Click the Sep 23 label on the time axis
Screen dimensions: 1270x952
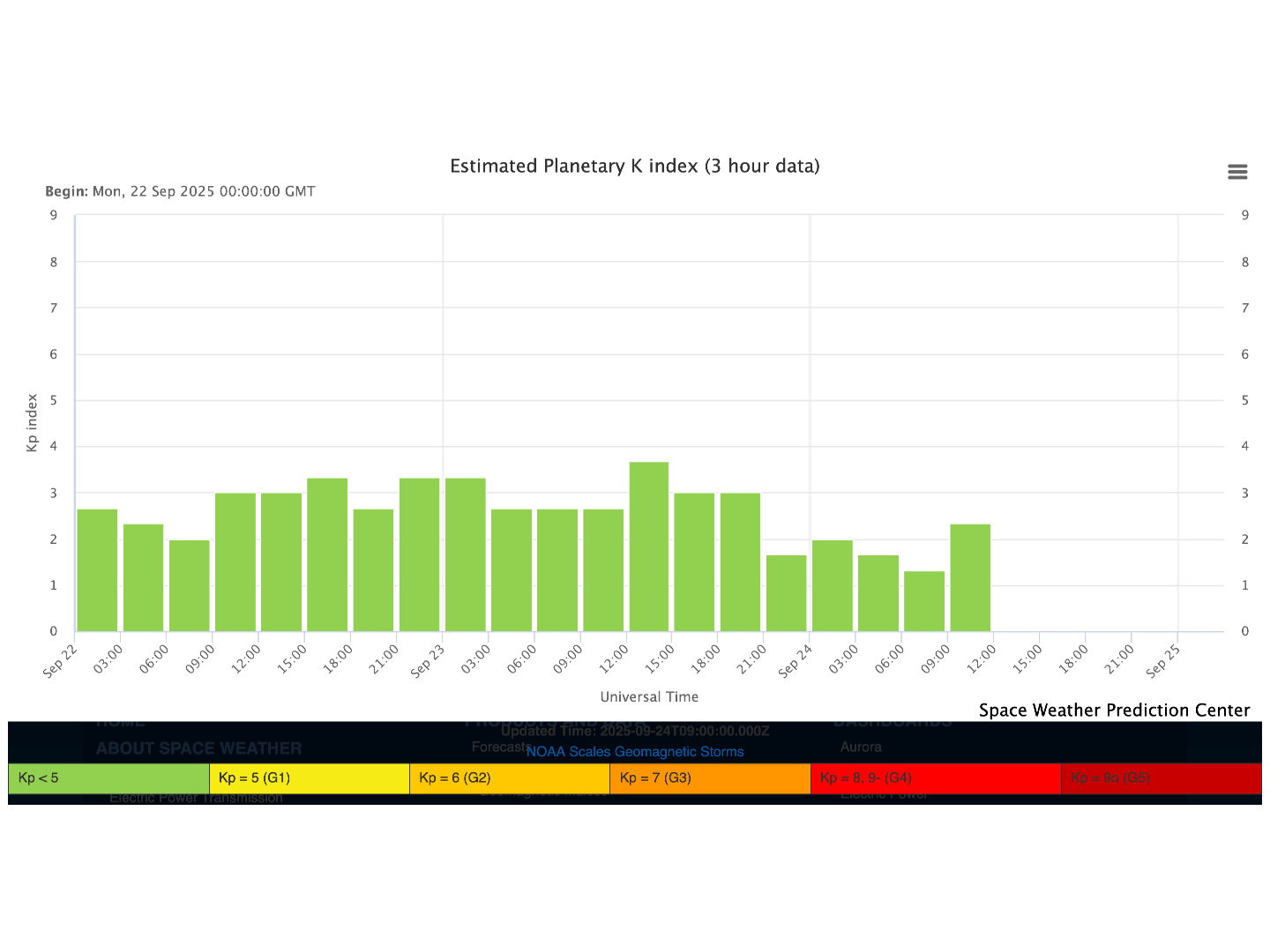pyautogui.click(x=428, y=661)
